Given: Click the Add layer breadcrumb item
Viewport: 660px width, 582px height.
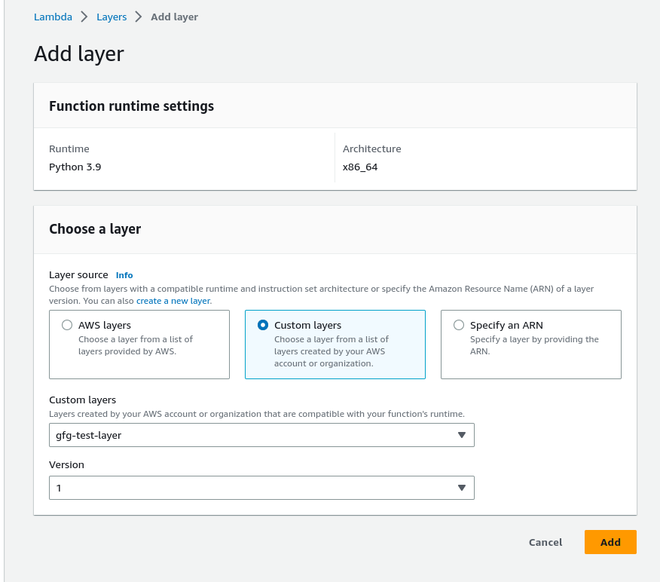Looking at the screenshot, I should (174, 17).
